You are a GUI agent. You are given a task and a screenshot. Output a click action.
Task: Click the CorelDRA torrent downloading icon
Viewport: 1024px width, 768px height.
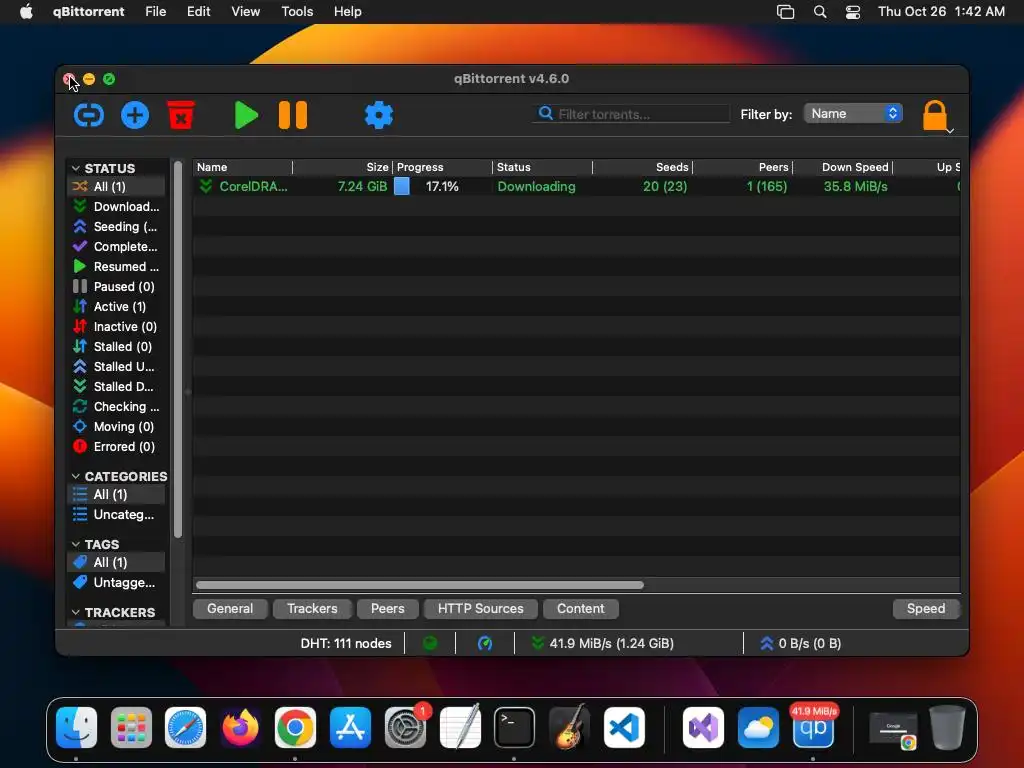tap(206, 186)
